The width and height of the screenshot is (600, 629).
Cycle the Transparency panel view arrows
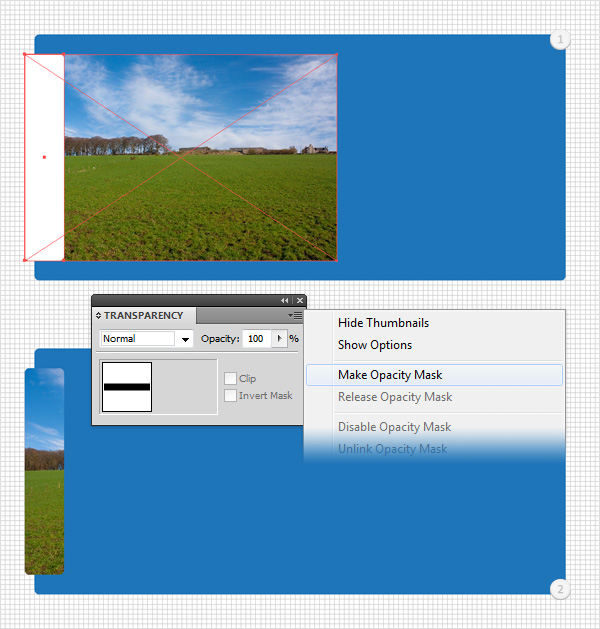[98, 316]
